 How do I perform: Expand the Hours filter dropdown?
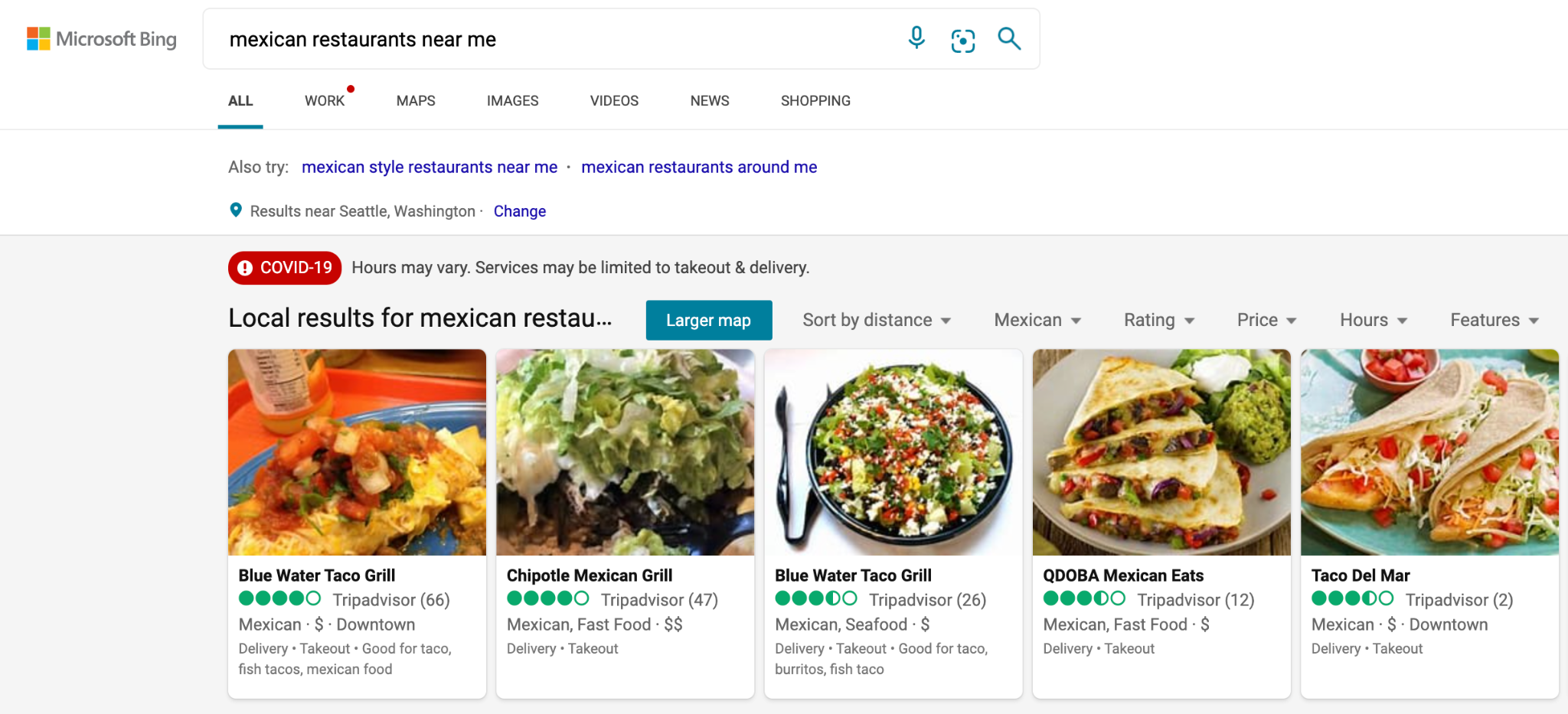1374,320
